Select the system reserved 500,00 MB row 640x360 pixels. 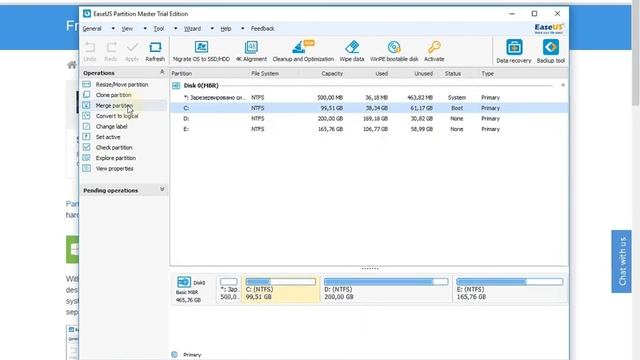tap(369, 98)
